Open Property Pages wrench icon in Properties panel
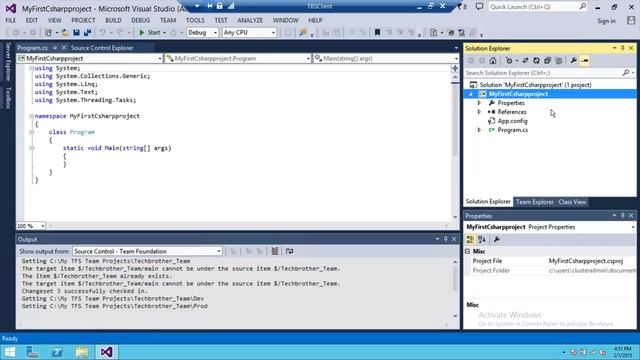The height and width of the screenshot is (360, 640). tap(497, 240)
